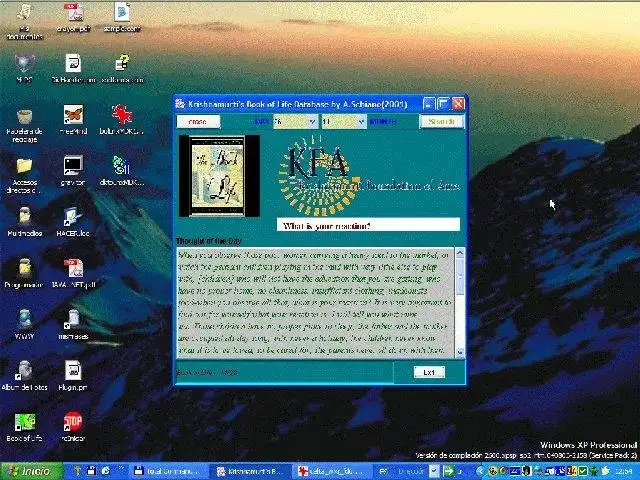The image size is (640, 480).
Task: Click the text area scrollbar thumb
Action: pyautogui.click(x=460, y=277)
